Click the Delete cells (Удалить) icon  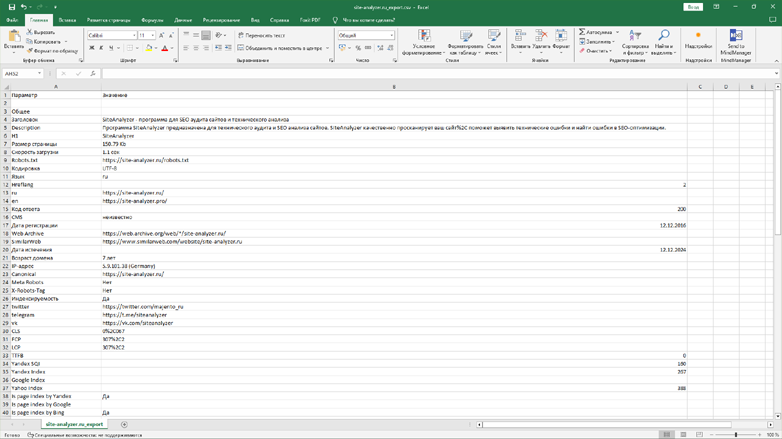[541, 36]
